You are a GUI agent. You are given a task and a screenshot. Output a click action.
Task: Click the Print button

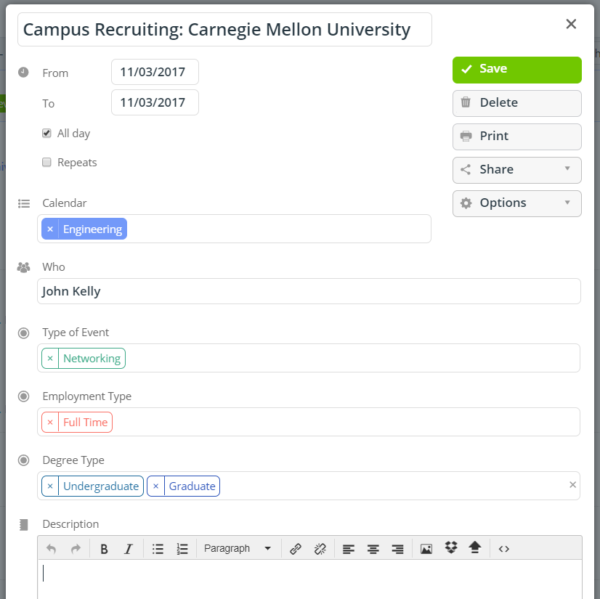click(x=517, y=136)
